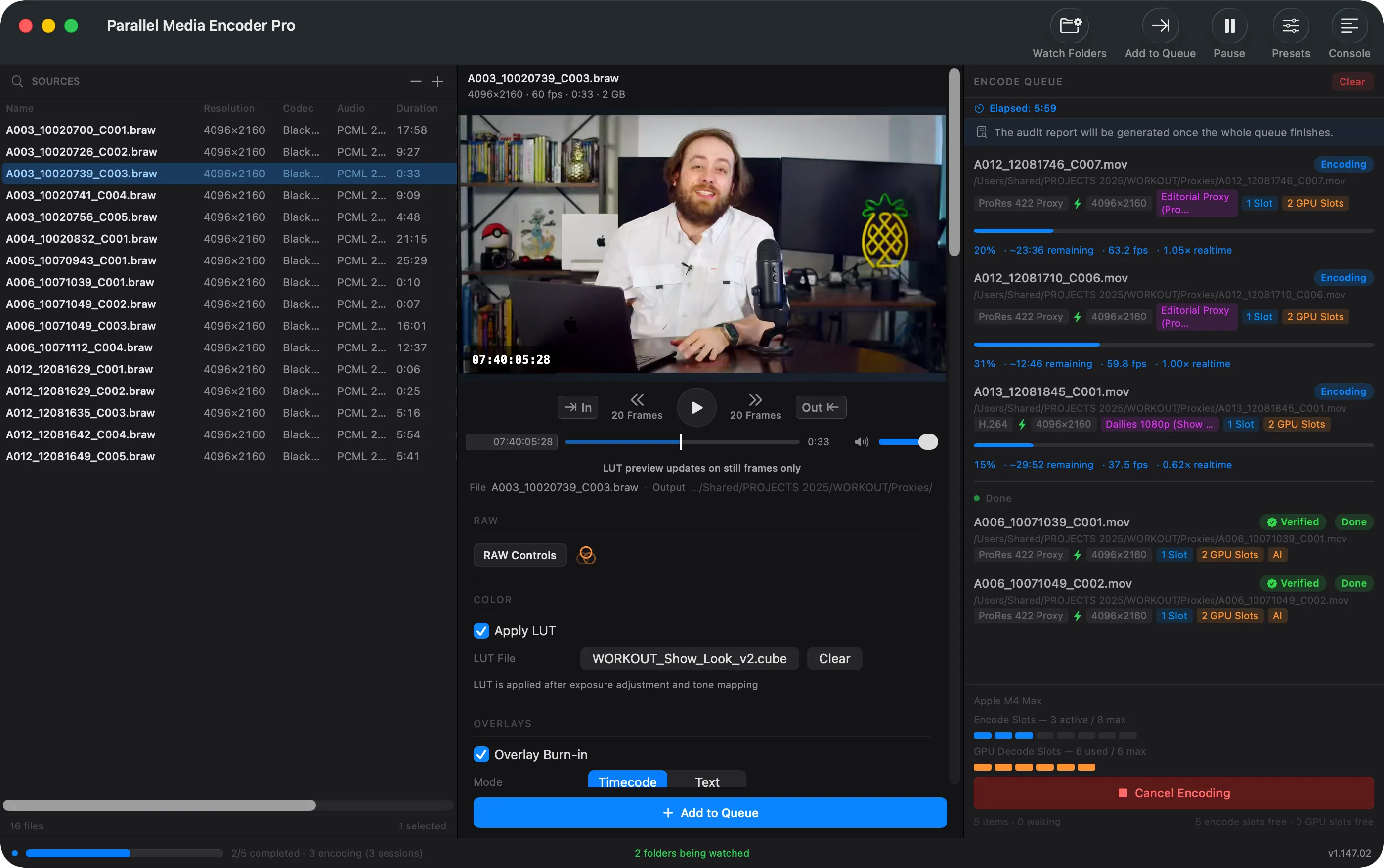Remove source with the minus icon

(416, 81)
